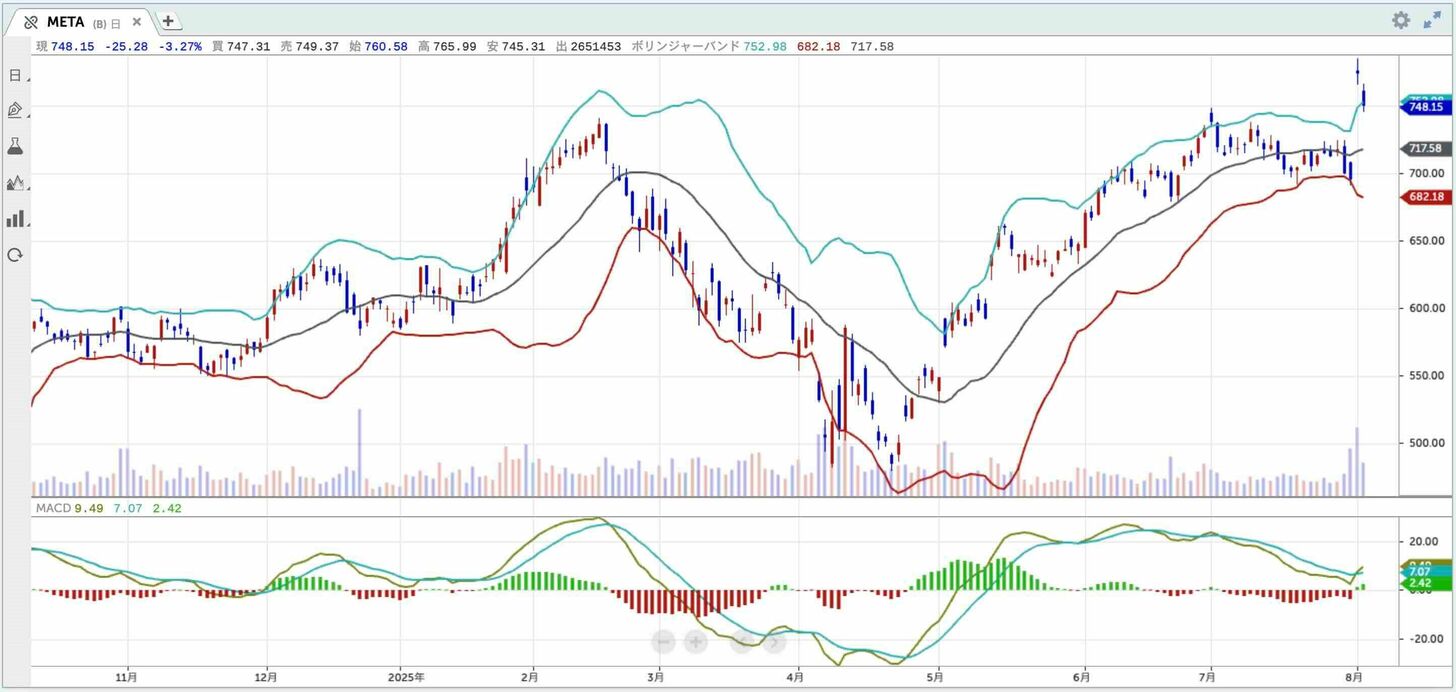The image size is (1456, 692).
Task: Toggle fullscreen with the expand arrows
Action: pyautogui.click(x=1432, y=20)
